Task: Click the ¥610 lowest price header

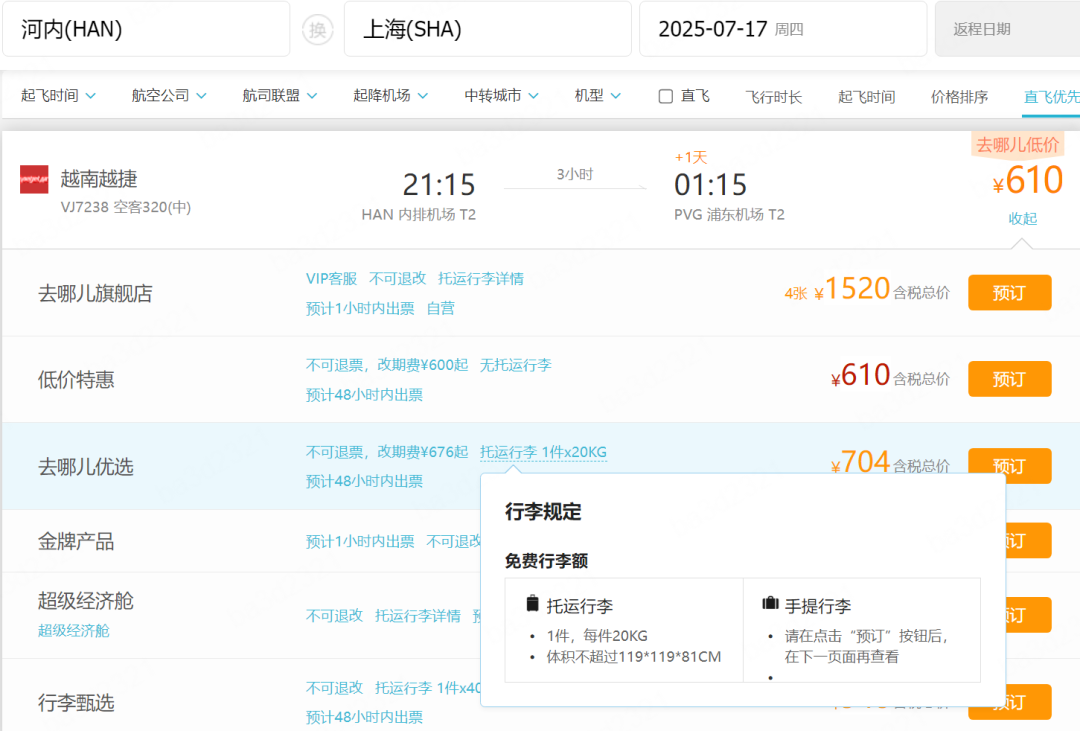Action: click(1028, 181)
